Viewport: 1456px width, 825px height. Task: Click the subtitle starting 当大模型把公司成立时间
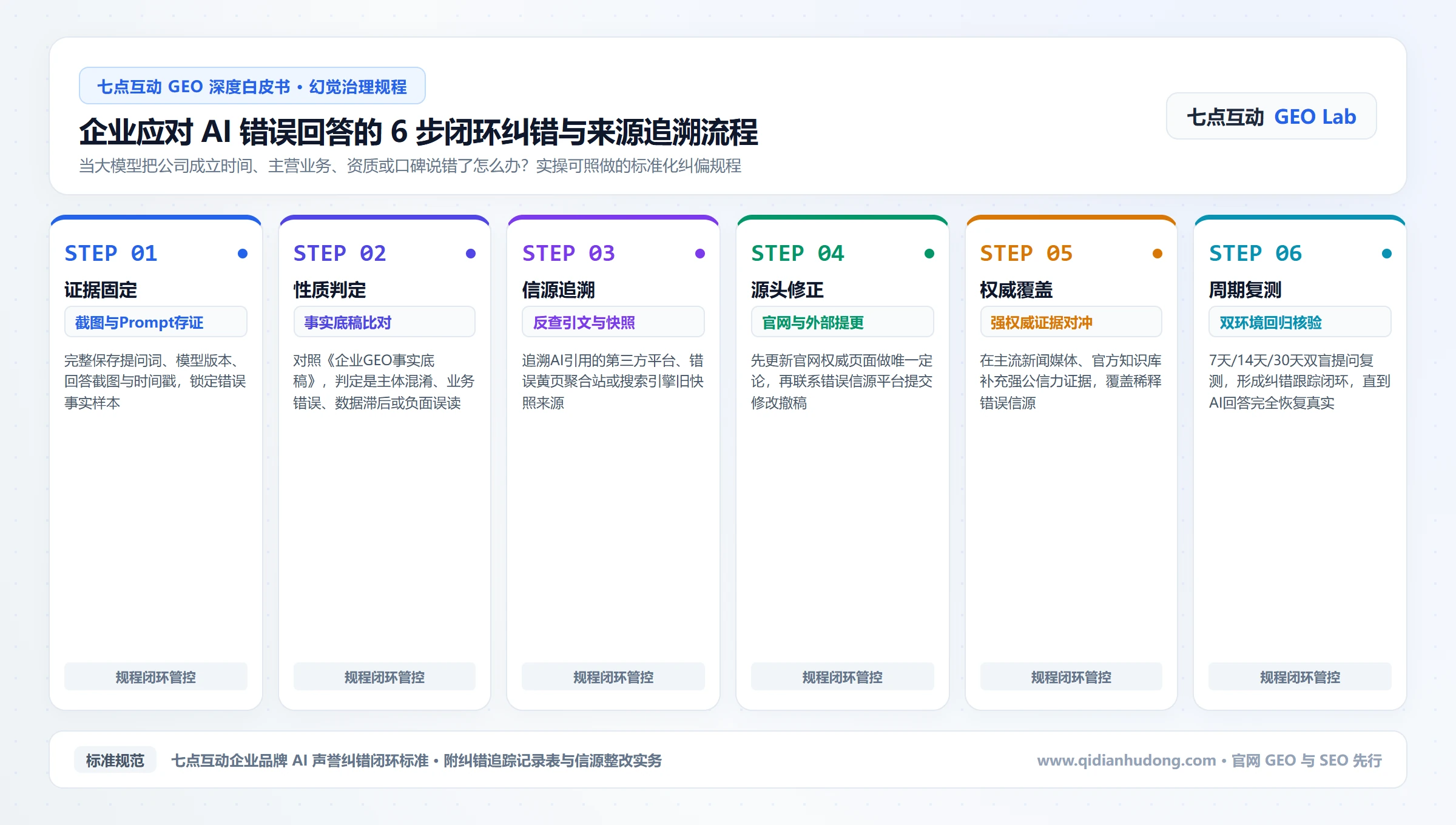(x=410, y=166)
